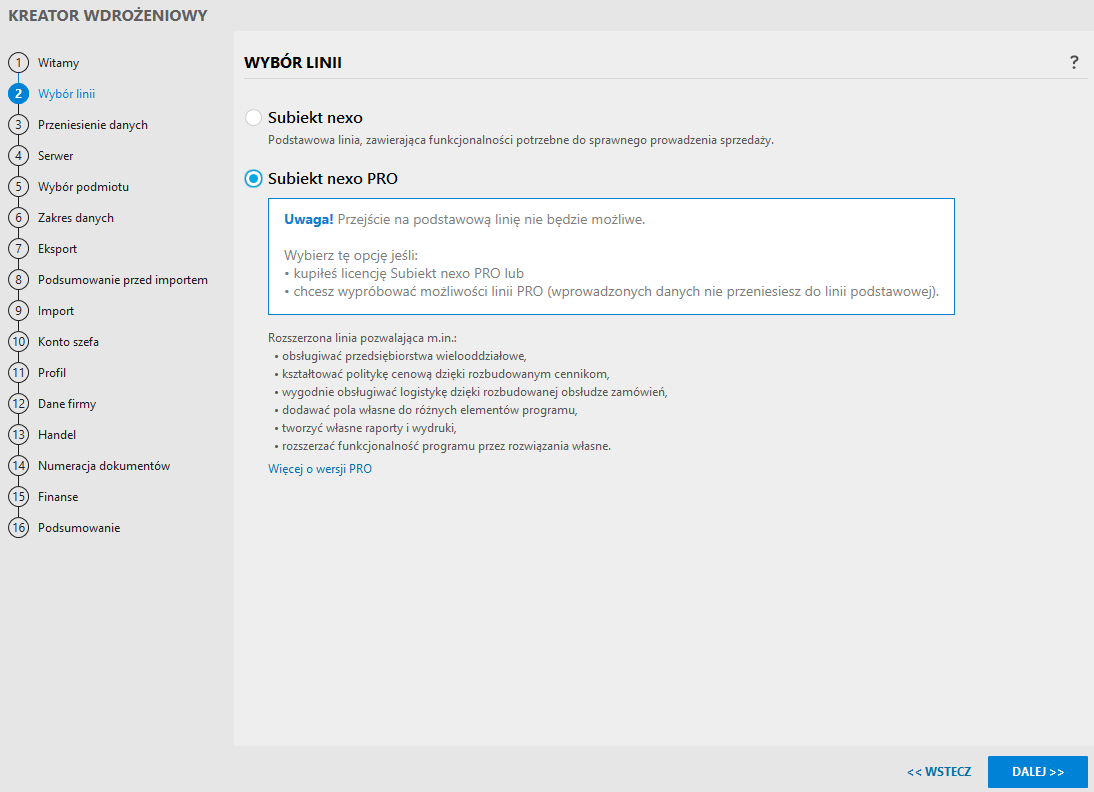
Task: Click step 4 circle icon for Serwer
Action: point(18,156)
